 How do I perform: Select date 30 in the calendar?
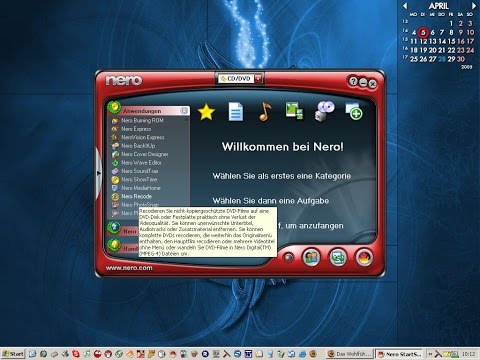[461, 59]
